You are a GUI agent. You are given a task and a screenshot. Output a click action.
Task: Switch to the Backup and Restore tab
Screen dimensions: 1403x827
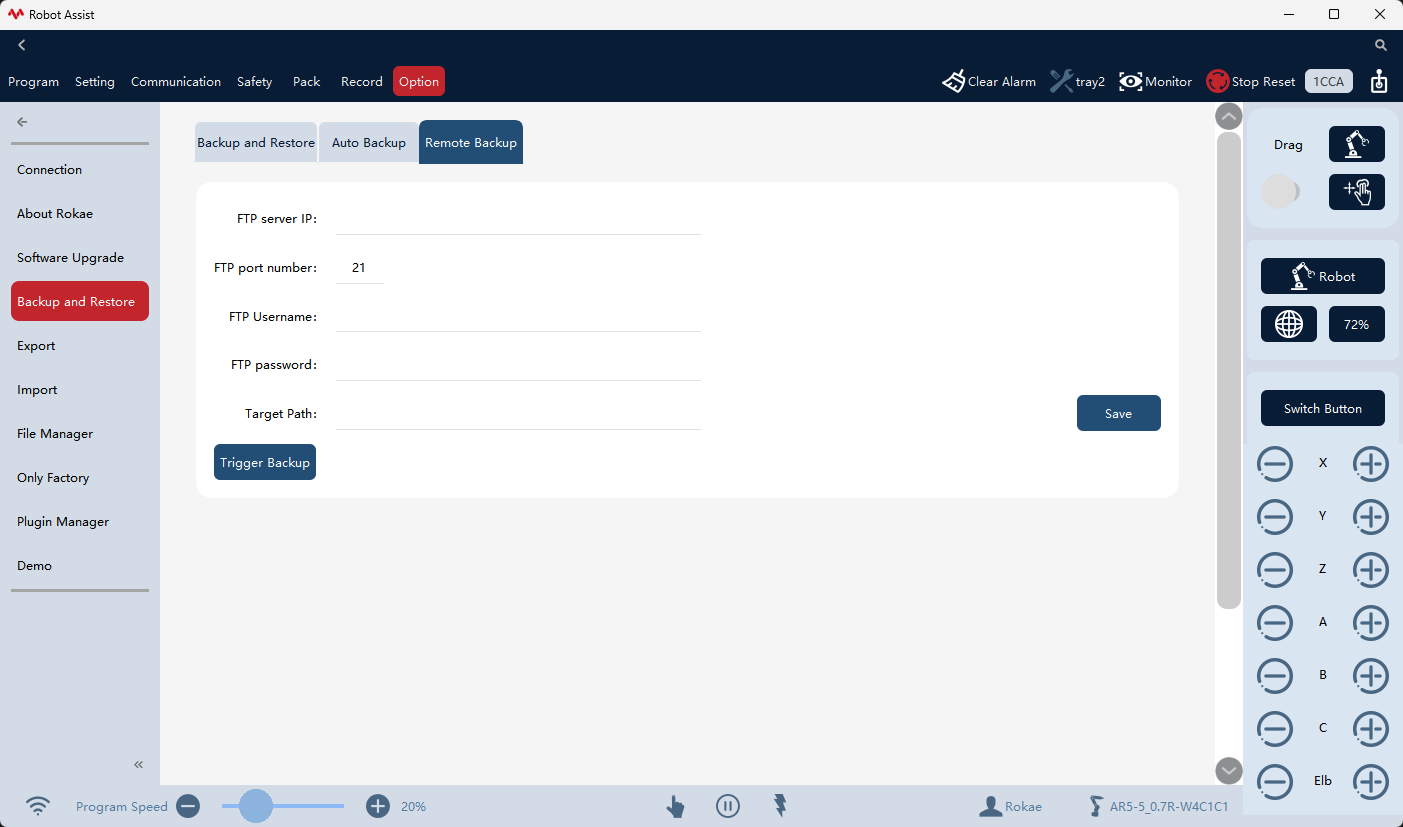(x=256, y=142)
